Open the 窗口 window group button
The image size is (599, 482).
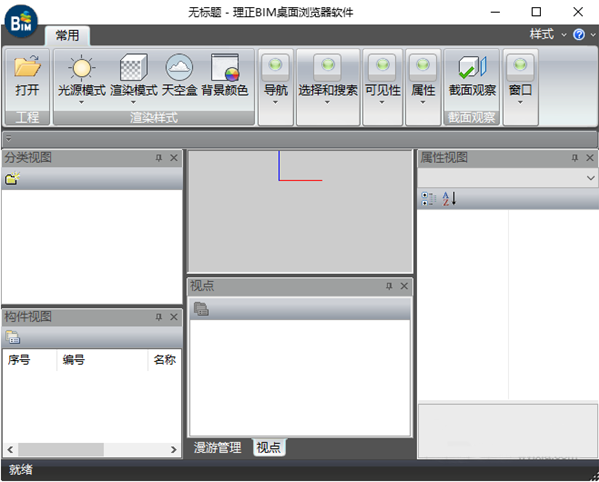point(520,68)
